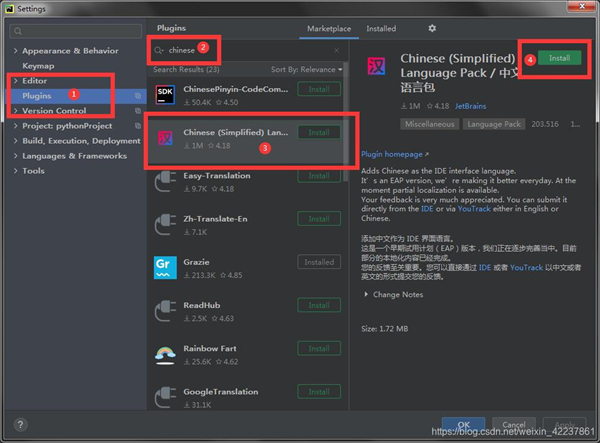Screen dimensions: 600x443
Task: Open the Plugin homepage link
Action: click(393, 154)
